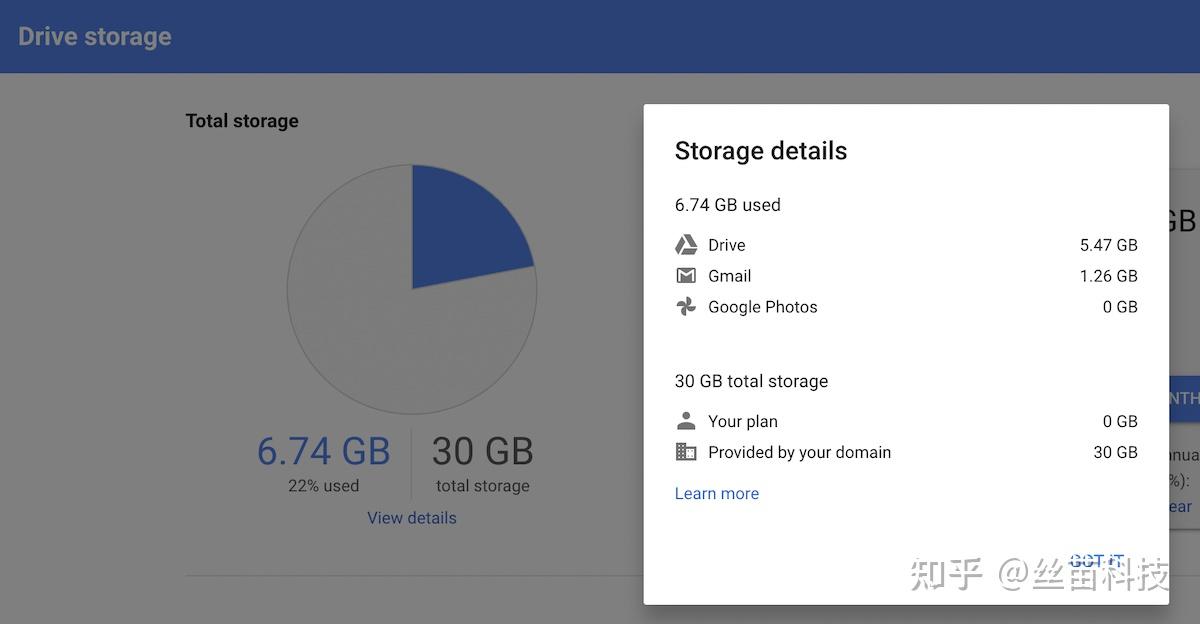Click the Storage details dialog title
This screenshot has height=624, width=1200.
[x=761, y=150]
